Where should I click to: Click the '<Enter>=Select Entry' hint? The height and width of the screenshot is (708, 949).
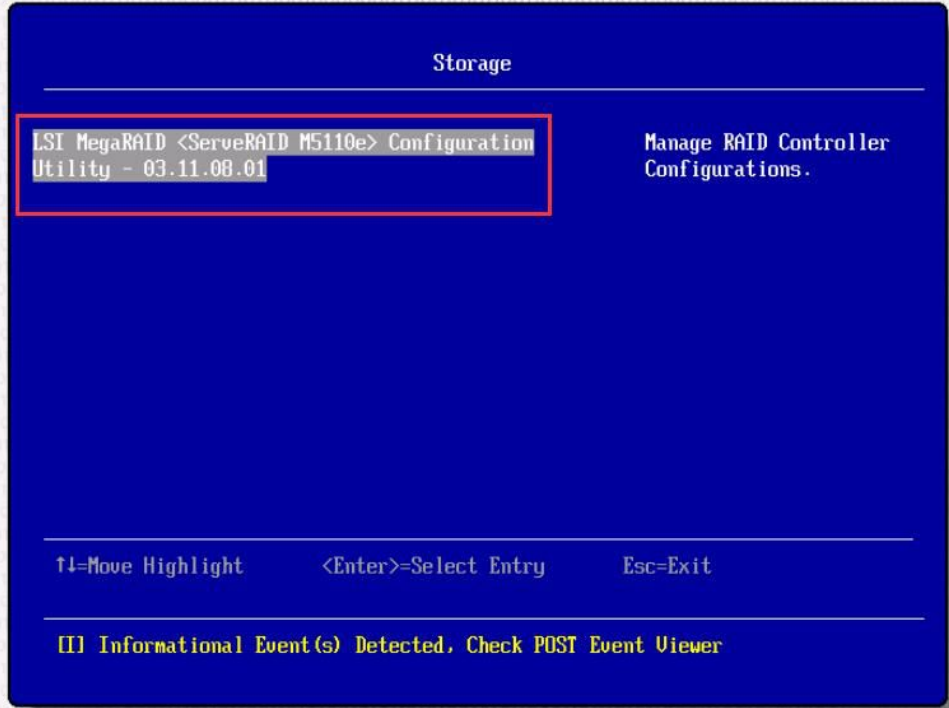(x=433, y=566)
